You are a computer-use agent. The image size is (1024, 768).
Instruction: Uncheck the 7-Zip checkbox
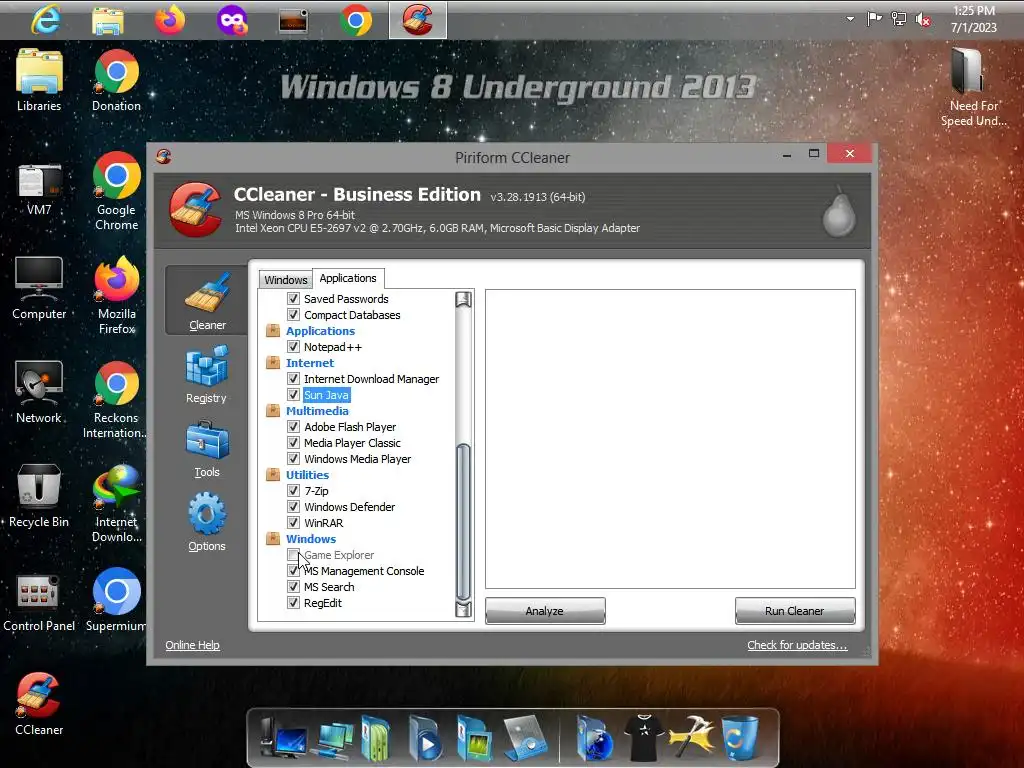click(293, 490)
